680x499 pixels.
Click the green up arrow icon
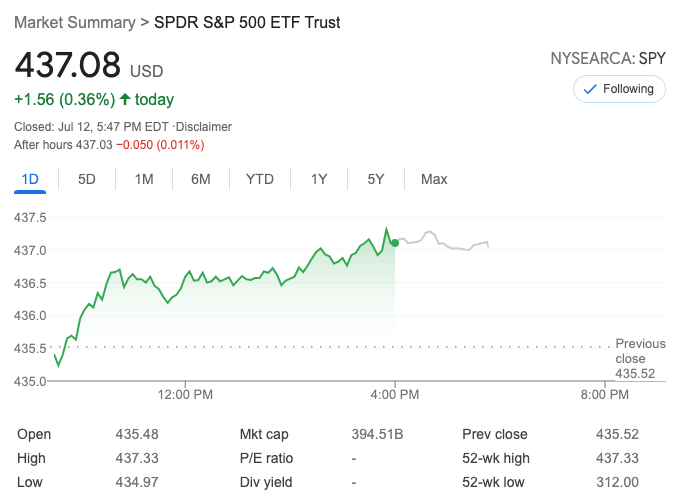coord(125,99)
